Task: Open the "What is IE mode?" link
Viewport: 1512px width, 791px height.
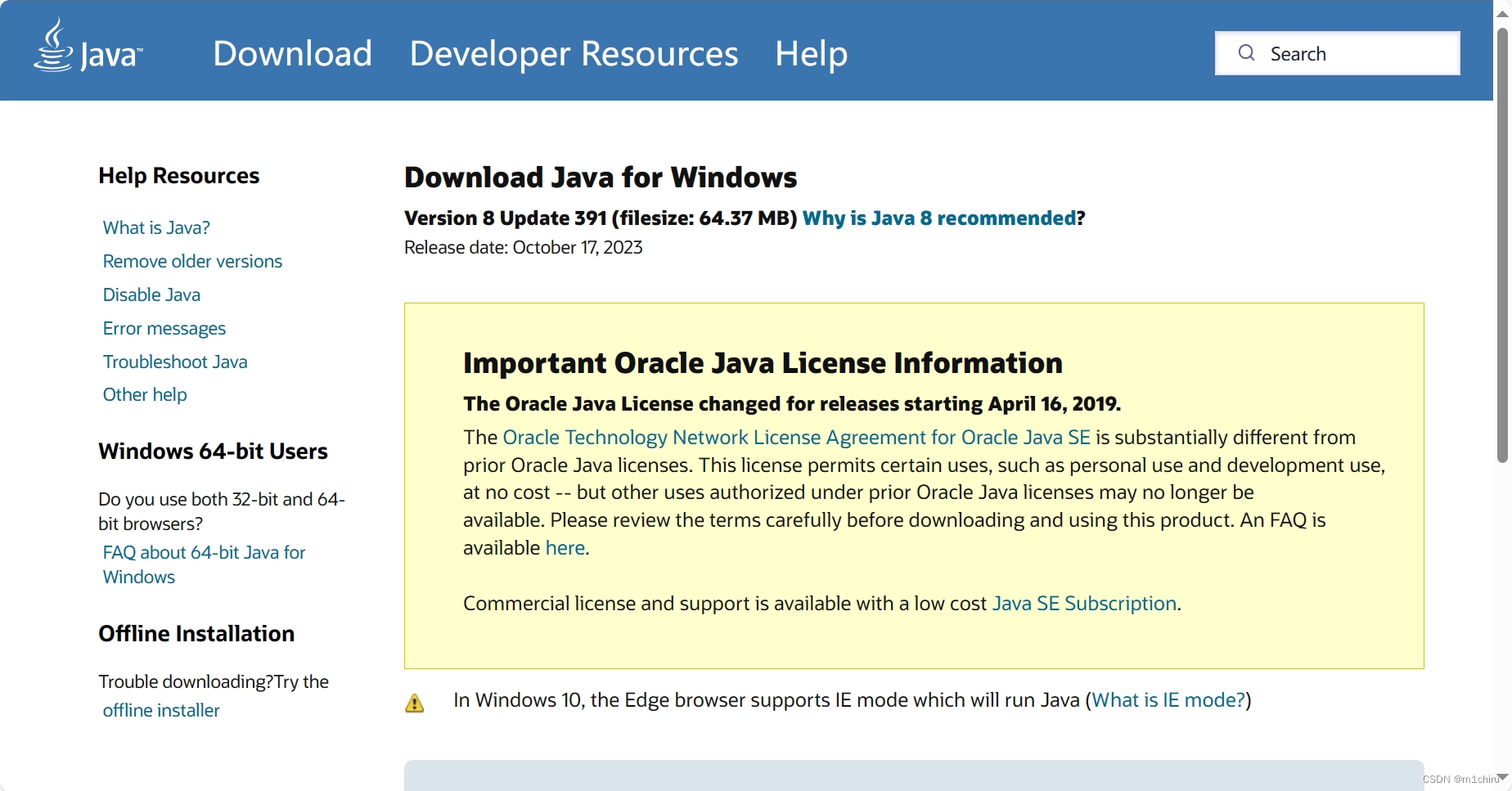Action: [x=1167, y=700]
